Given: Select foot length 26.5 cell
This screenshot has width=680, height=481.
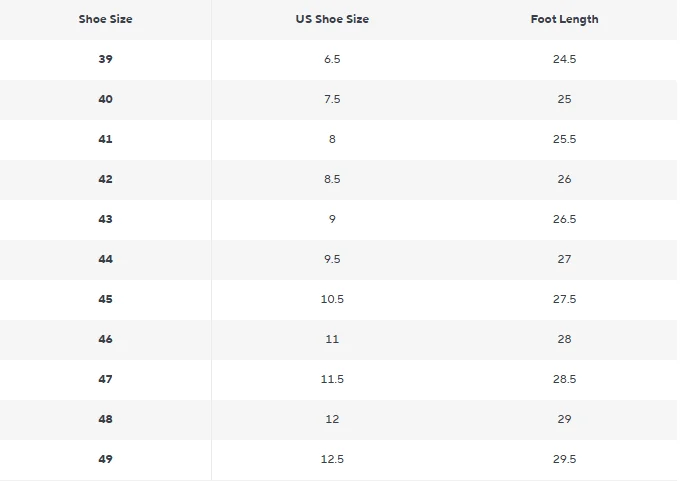Looking at the screenshot, I should point(564,220).
